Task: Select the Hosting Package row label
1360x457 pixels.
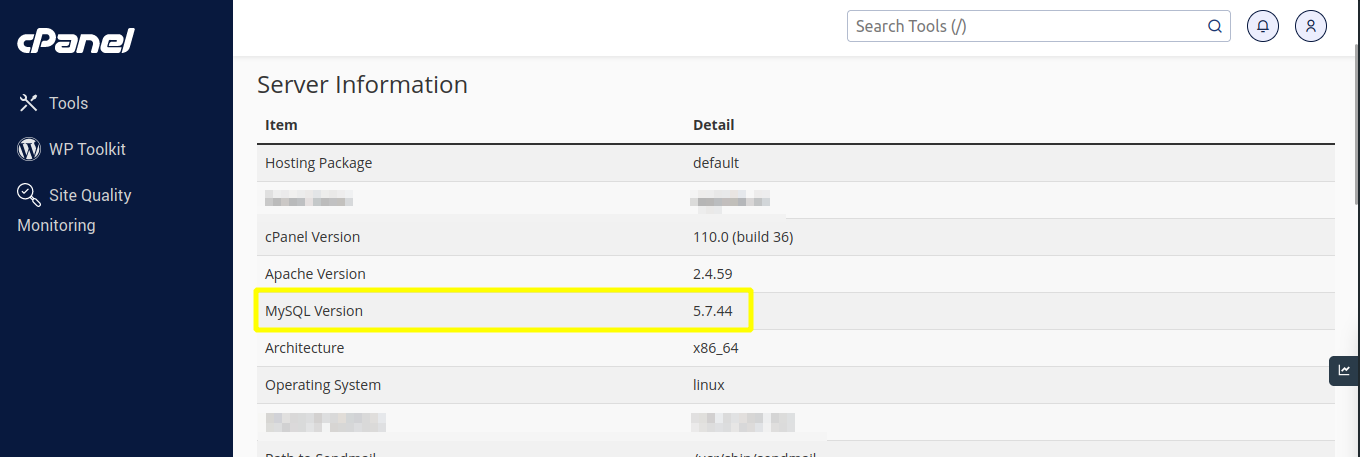Action: (318, 163)
